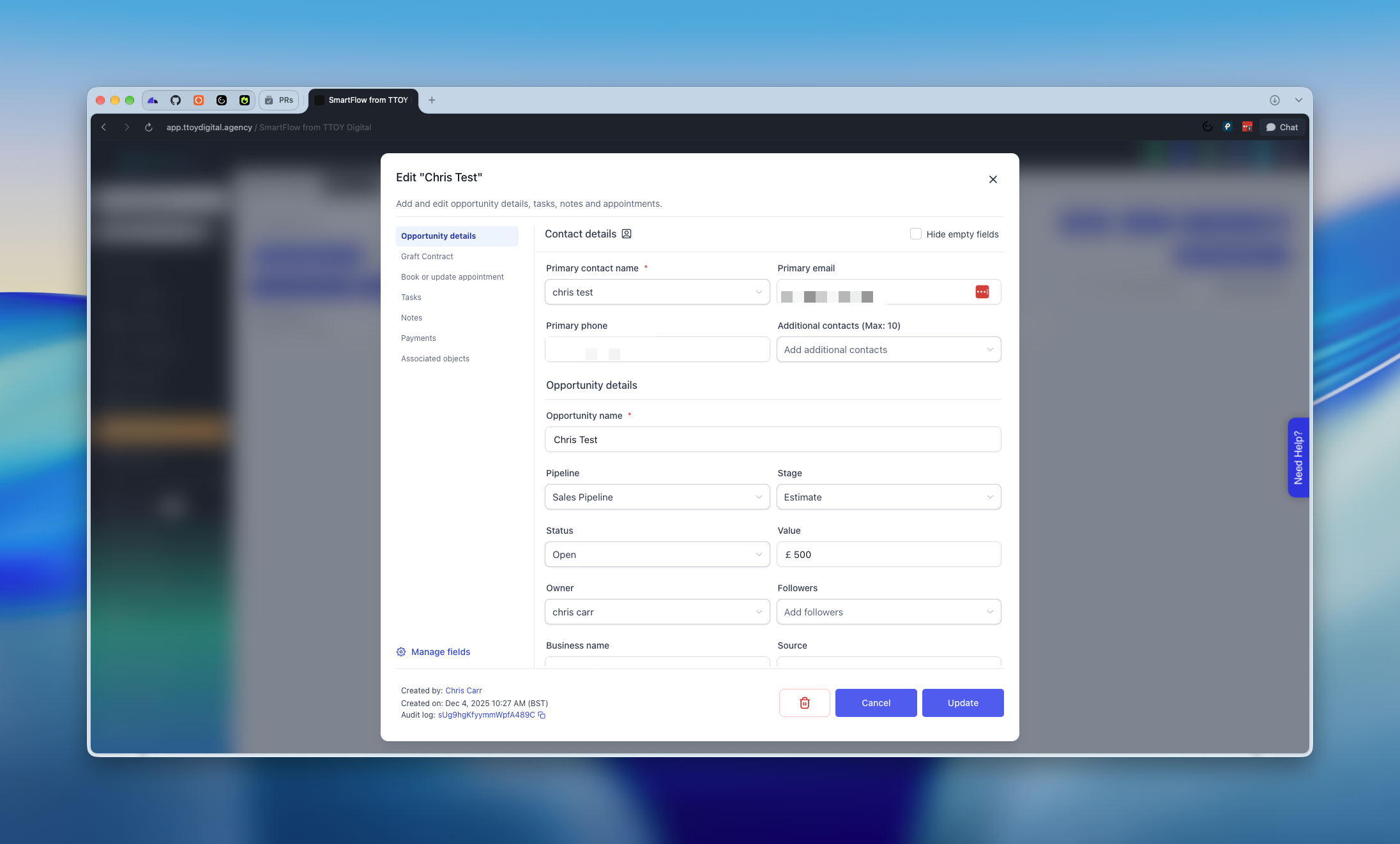Click the red trash delete button
Image resolution: width=1400 pixels, height=844 pixels.
pyautogui.click(x=805, y=703)
